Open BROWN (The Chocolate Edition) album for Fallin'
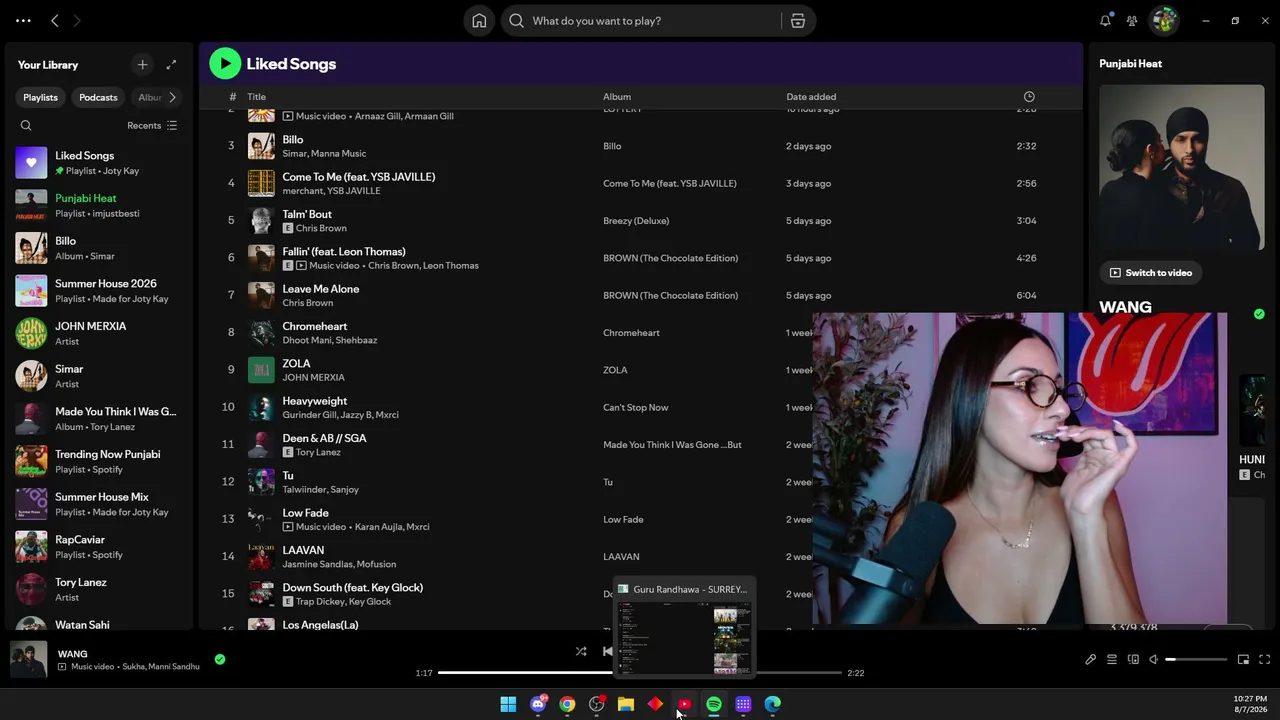The height and width of the screenshot is (720, 1280). click(x=670, y=258)
